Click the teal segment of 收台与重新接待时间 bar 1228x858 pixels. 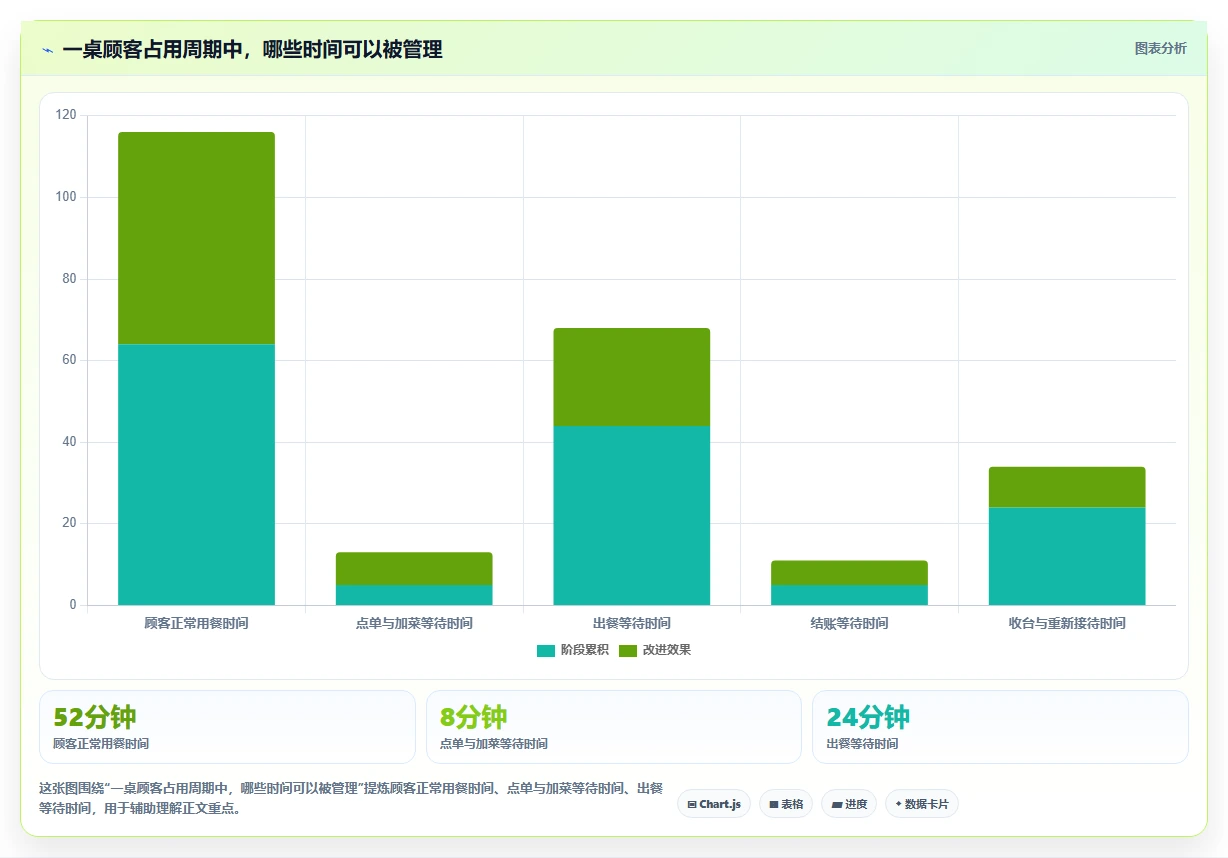(1067, 556)
